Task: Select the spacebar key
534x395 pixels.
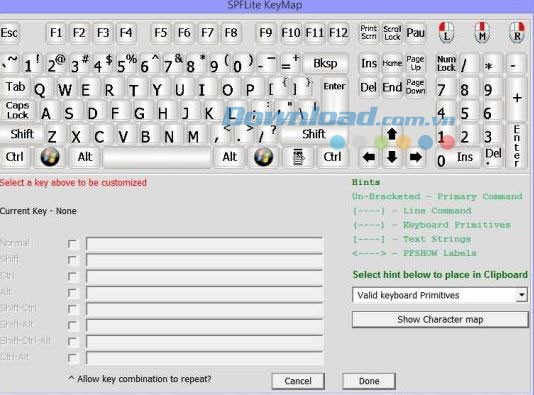Action: click(157, 158)
